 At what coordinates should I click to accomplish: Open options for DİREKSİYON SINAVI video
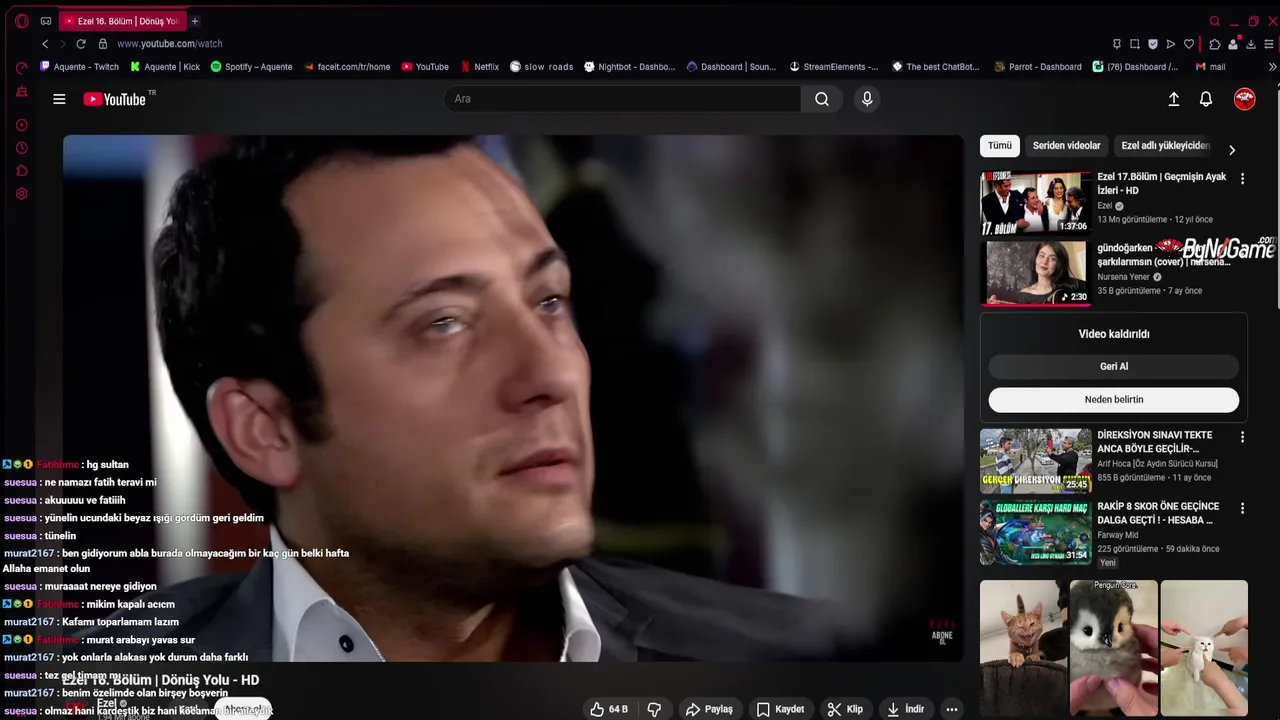pyautogui.click(x=1242, y=437)
